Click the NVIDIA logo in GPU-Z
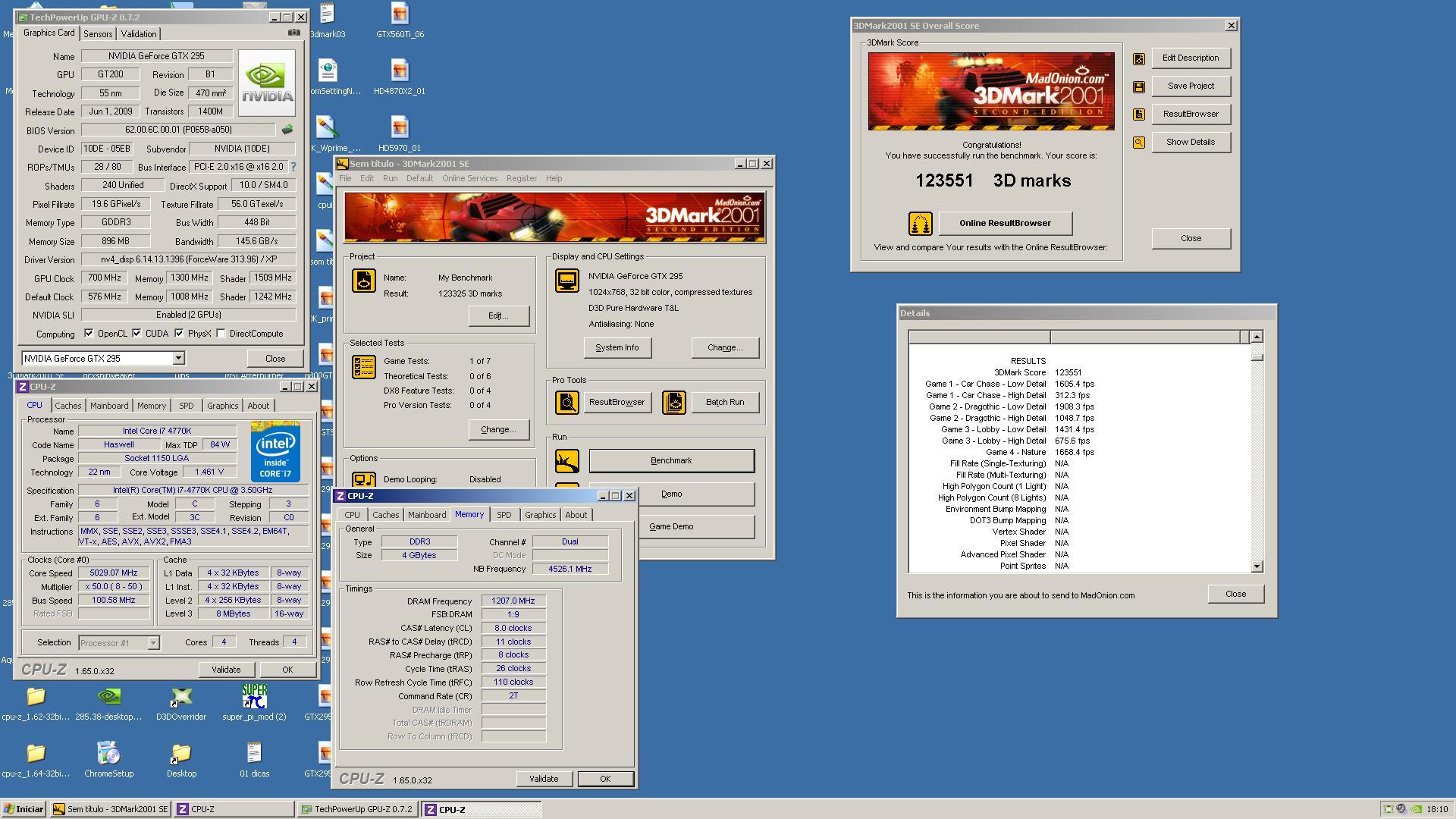1456x819 pixels. coord(266,83)
